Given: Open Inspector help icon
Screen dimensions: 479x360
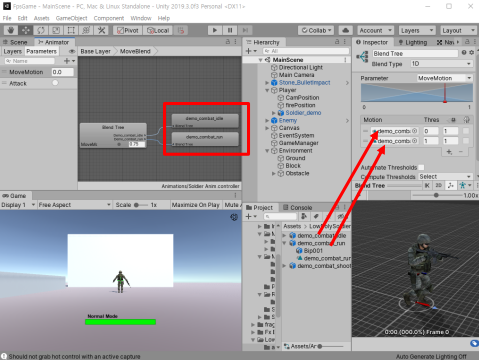Looking at the screenshot, I should pyautogui.click(x=464, y=53).
